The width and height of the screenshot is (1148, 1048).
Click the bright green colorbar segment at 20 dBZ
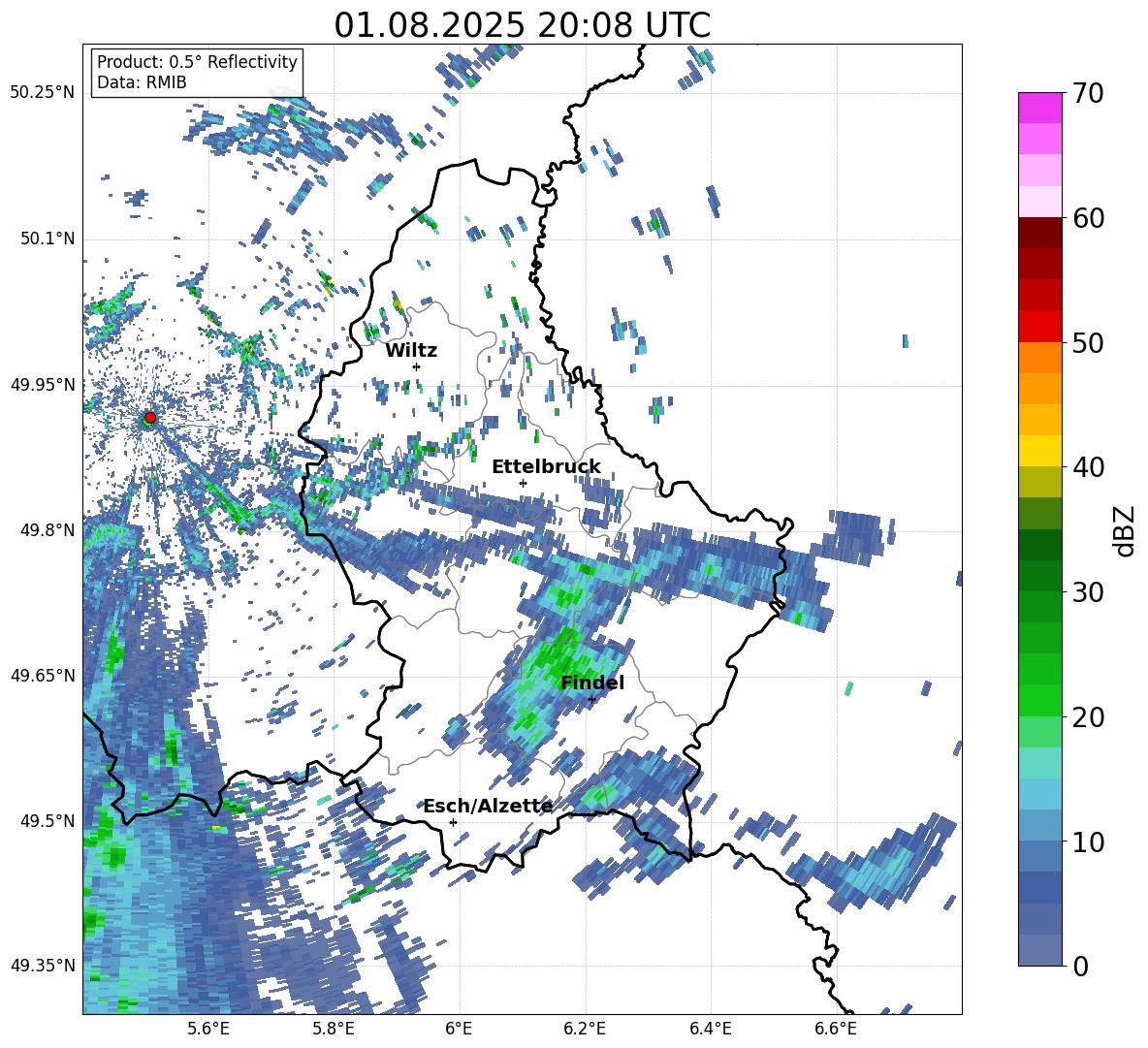[1039, 700]
